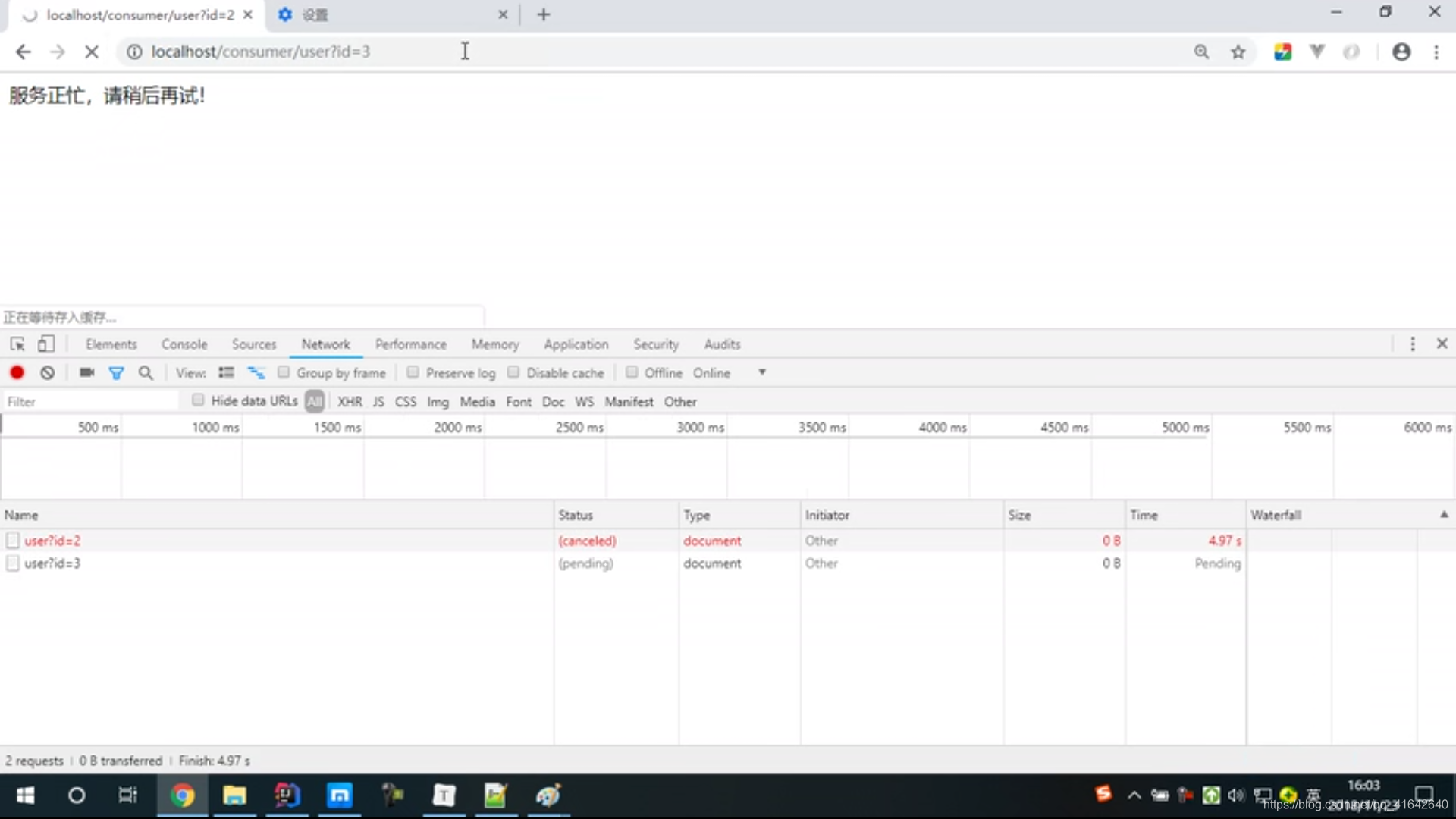Open a new browser tab

click(544, 14)
